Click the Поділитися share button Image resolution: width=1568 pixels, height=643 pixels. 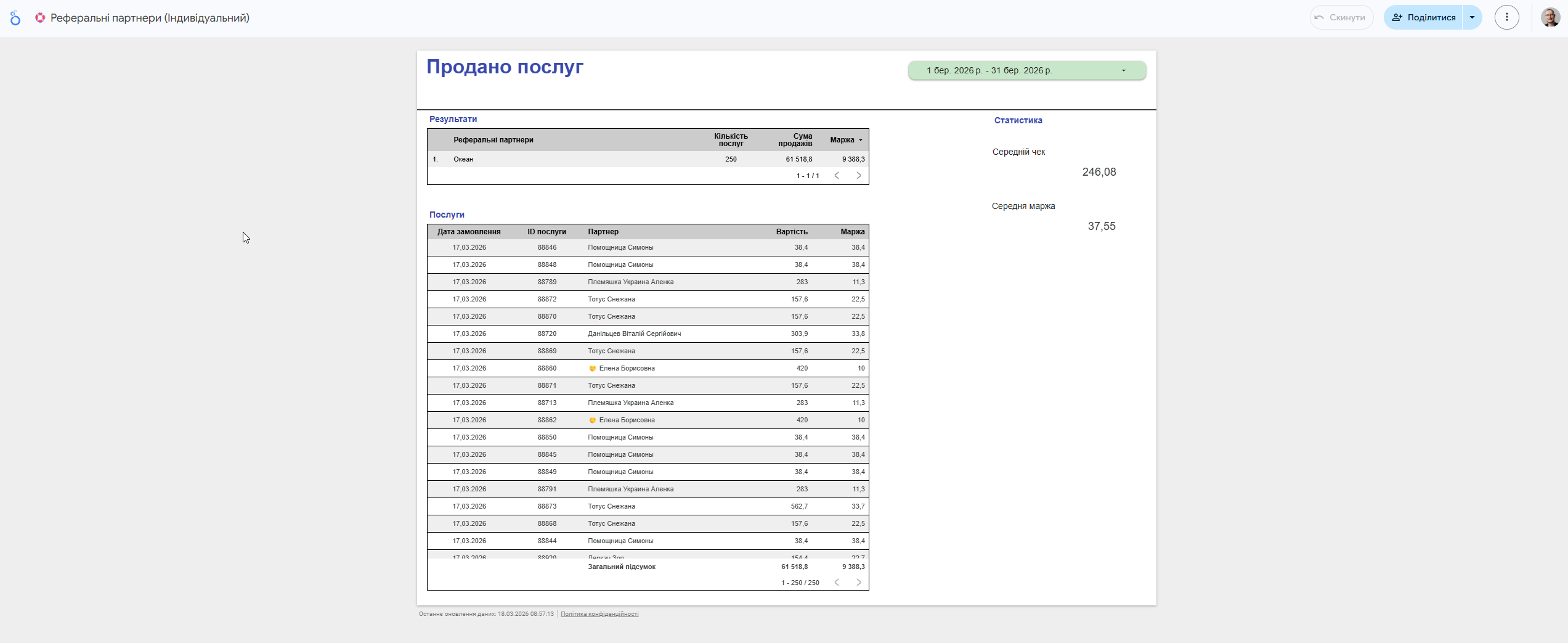pyautogui.click(x=1424, y=17)
